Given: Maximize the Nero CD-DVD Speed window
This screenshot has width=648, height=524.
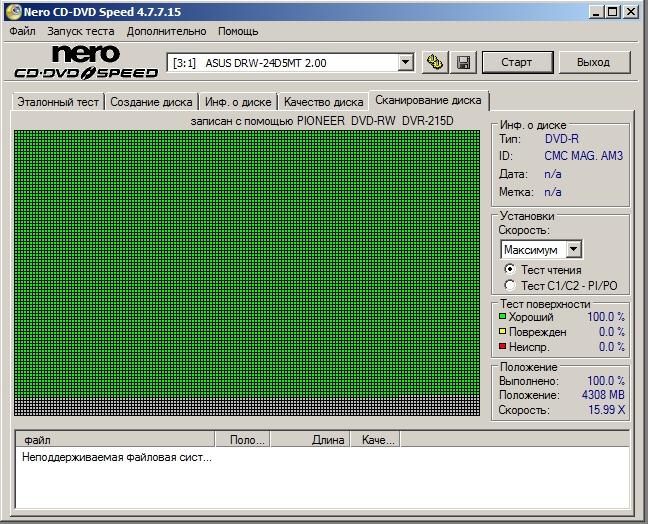Looking at the screenshot, I should pyautogui.click(x=613, y=12).
